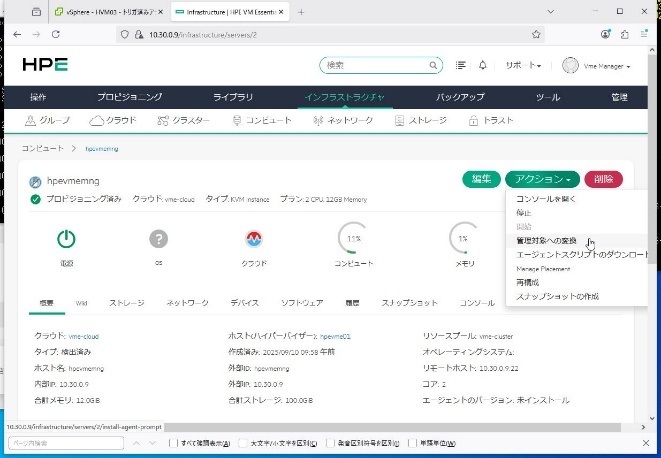Toggle 大文字/小文字を区別 checkbox
Image resolution: width=661 pixels, height=458 pixels.
coord(243,443)
